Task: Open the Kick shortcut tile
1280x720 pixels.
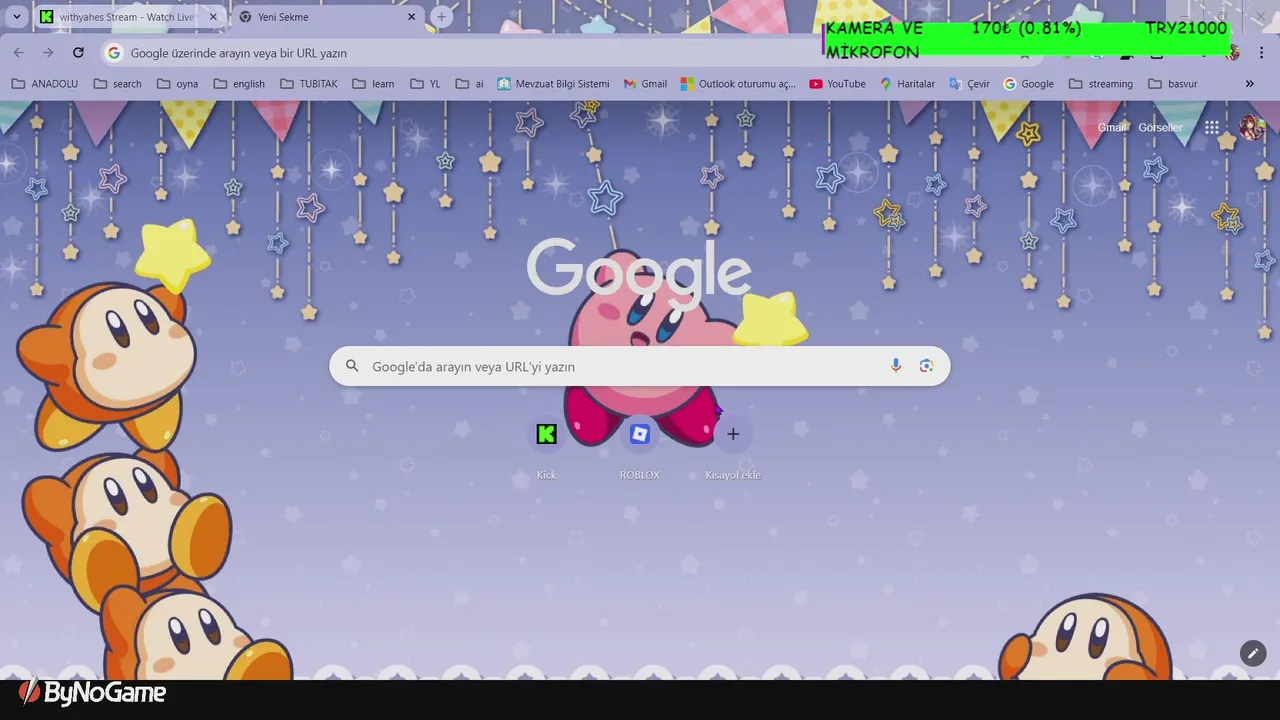Action: (546, 446)
